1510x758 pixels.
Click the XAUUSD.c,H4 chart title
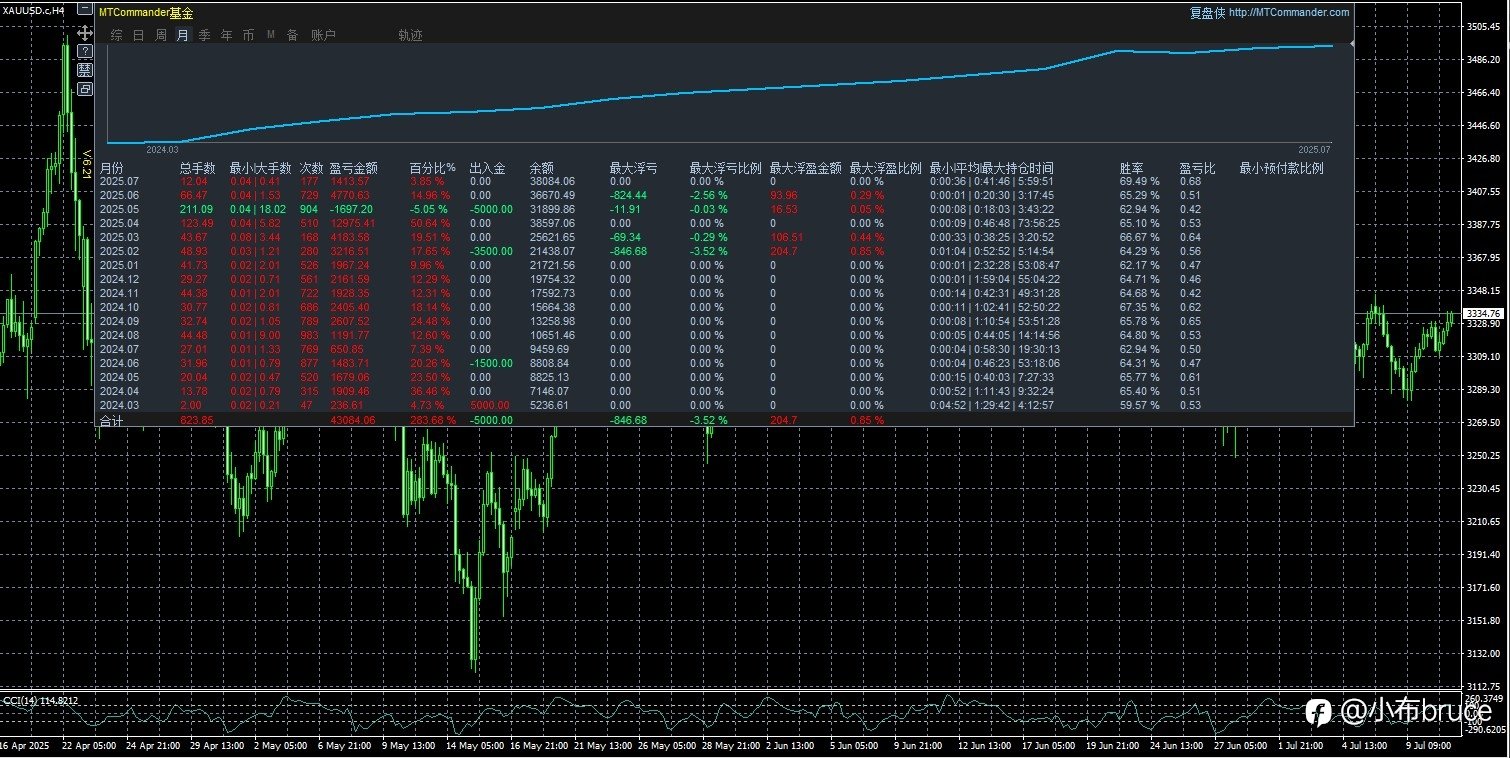pyautogui.click(x=35, y=9)
